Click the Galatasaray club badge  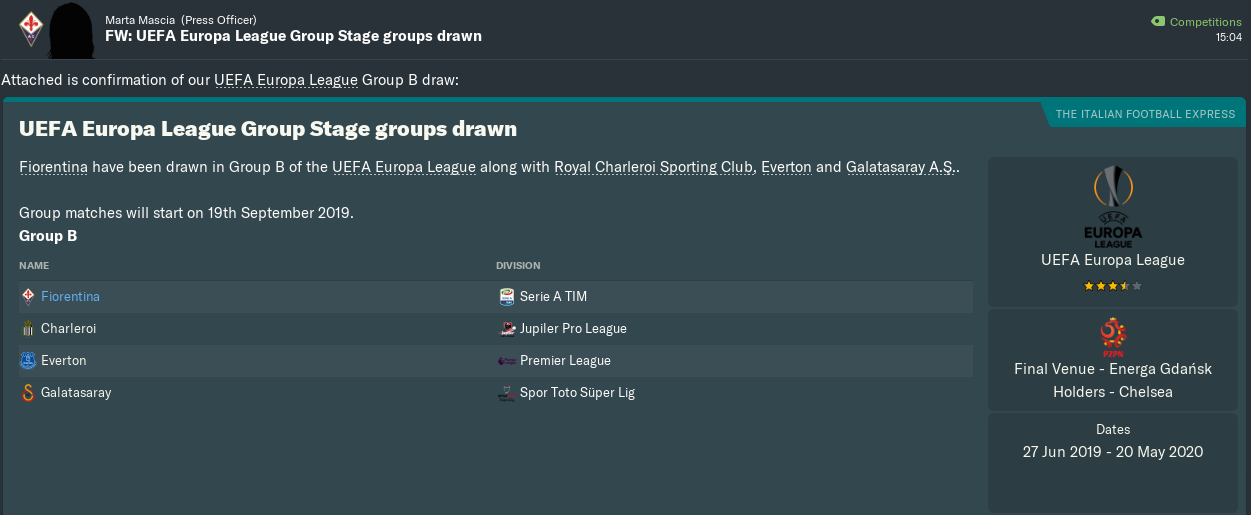pos(28,393)
